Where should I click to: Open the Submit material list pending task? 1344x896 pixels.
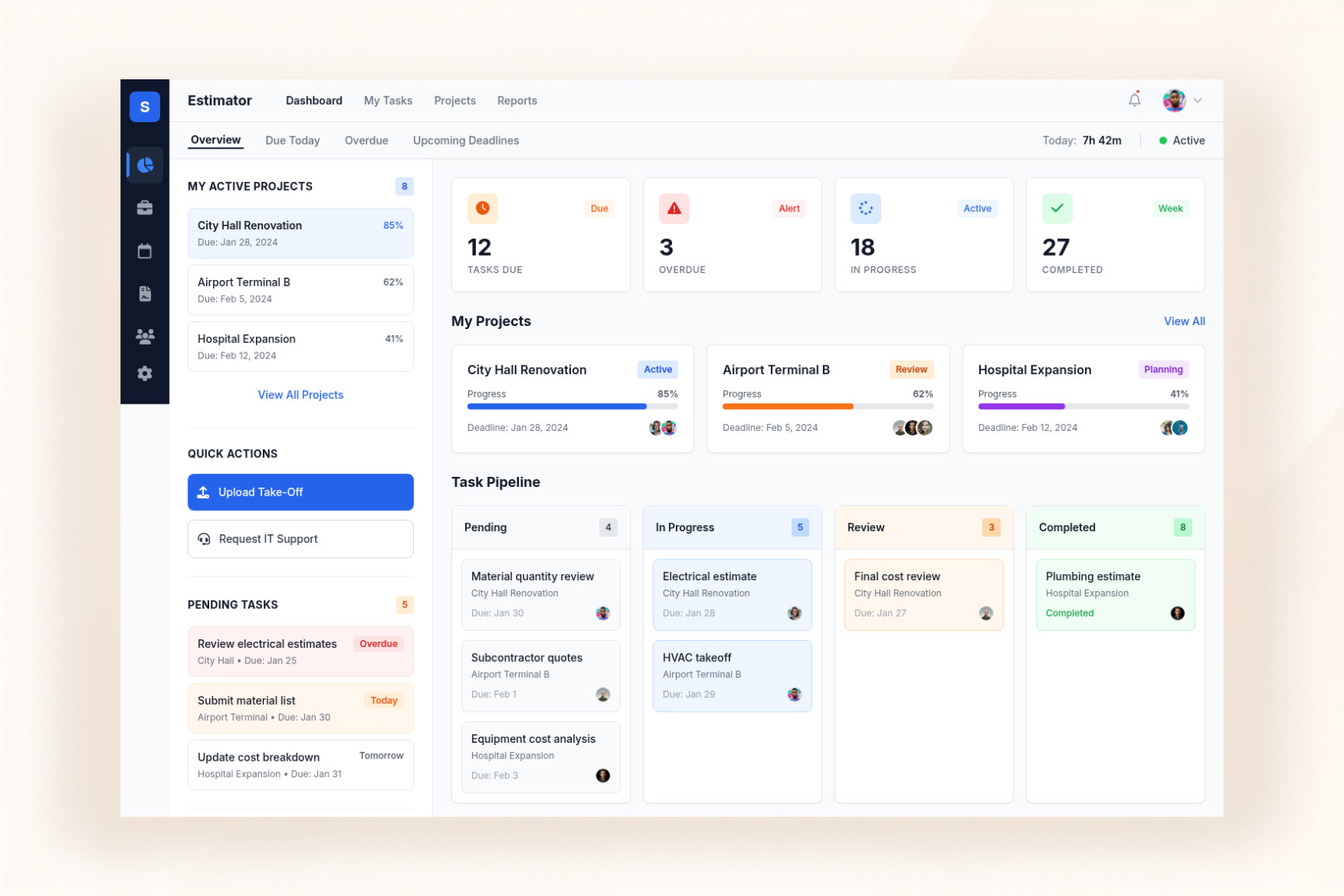[x=300, y=709]
